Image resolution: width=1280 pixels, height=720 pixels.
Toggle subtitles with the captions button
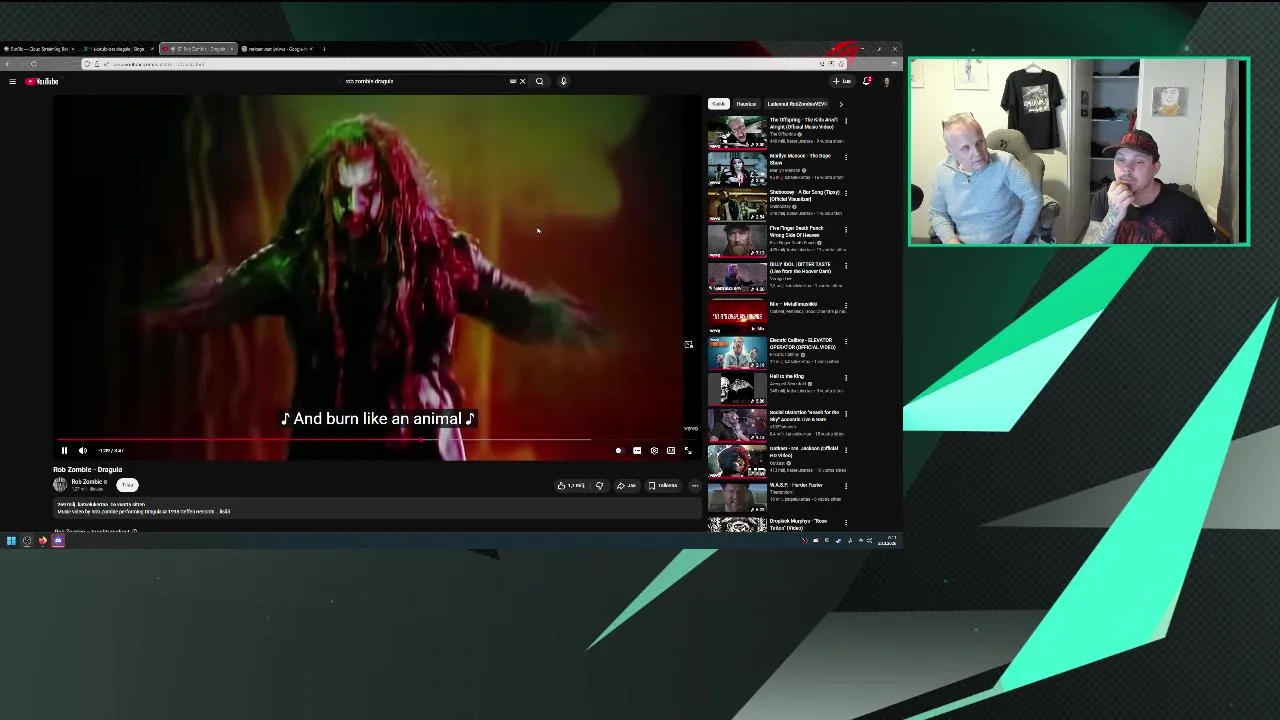(x=637, y=451)
